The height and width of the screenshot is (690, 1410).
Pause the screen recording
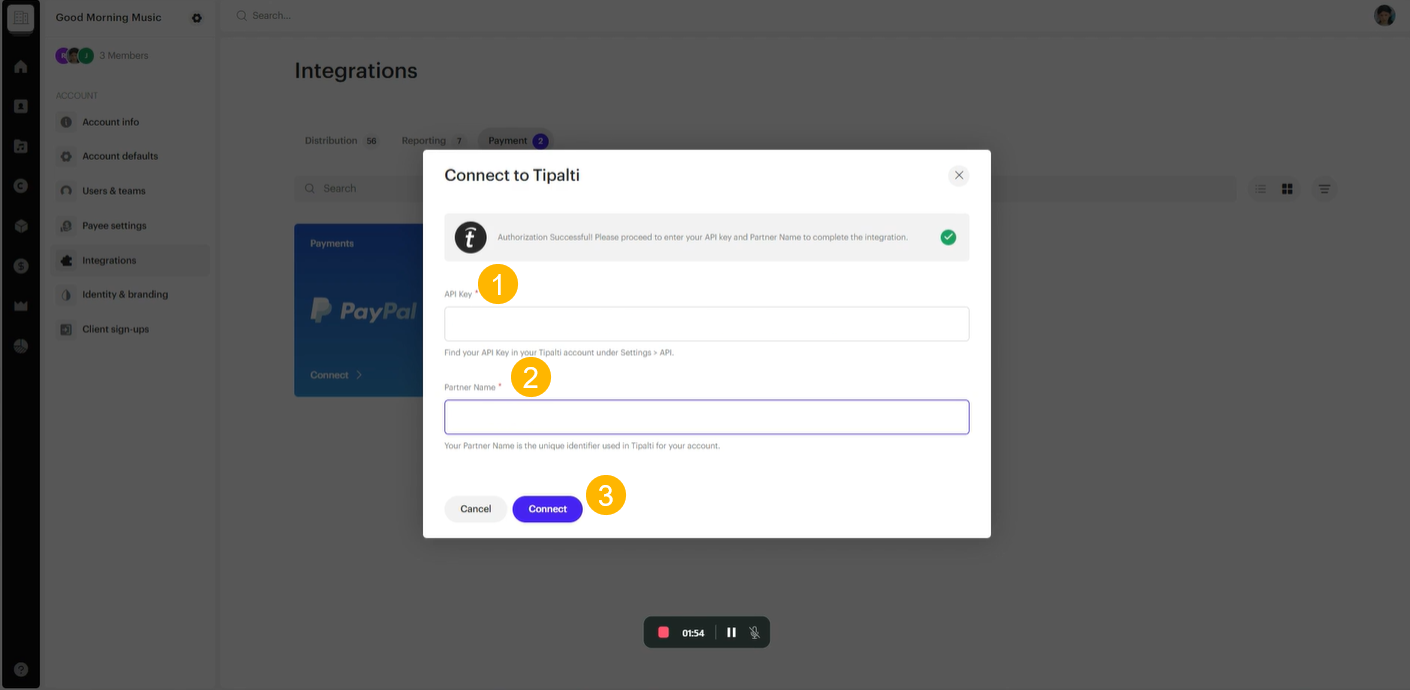[731, 632]
